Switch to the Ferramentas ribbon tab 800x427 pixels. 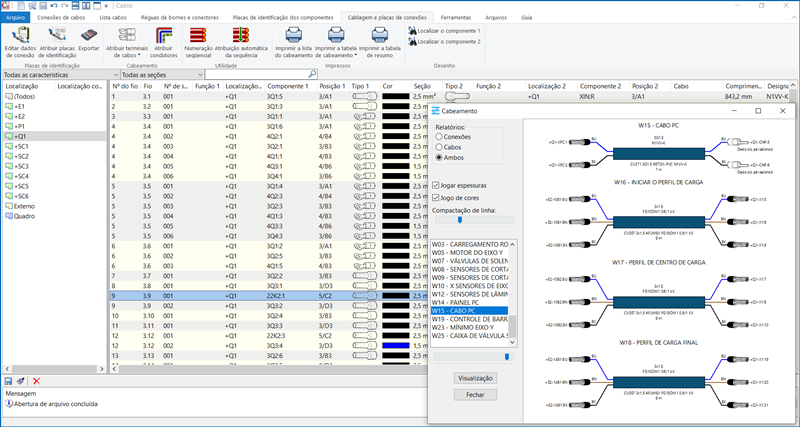pyautogui.click(x=455, y=17)
